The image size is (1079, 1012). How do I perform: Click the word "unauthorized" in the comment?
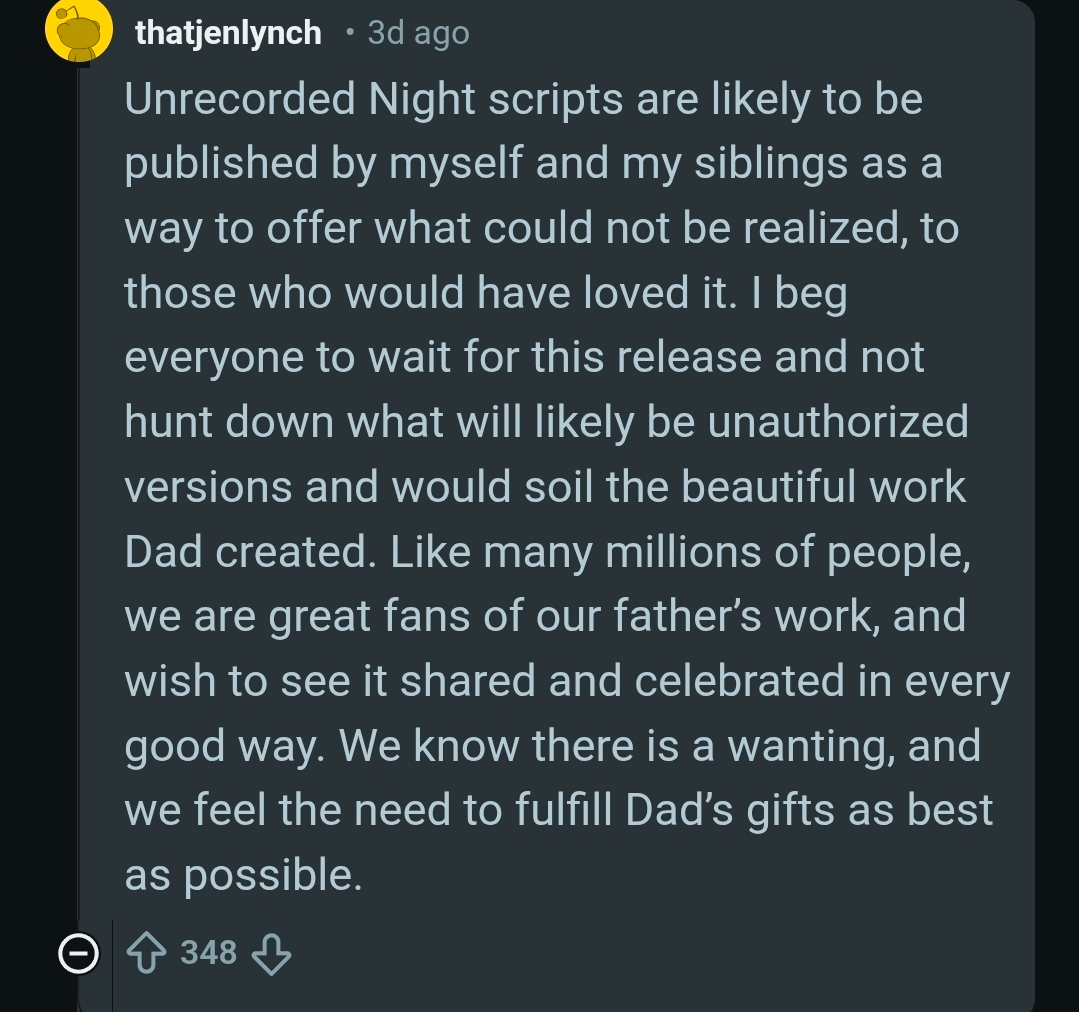(x=838, y=421)
